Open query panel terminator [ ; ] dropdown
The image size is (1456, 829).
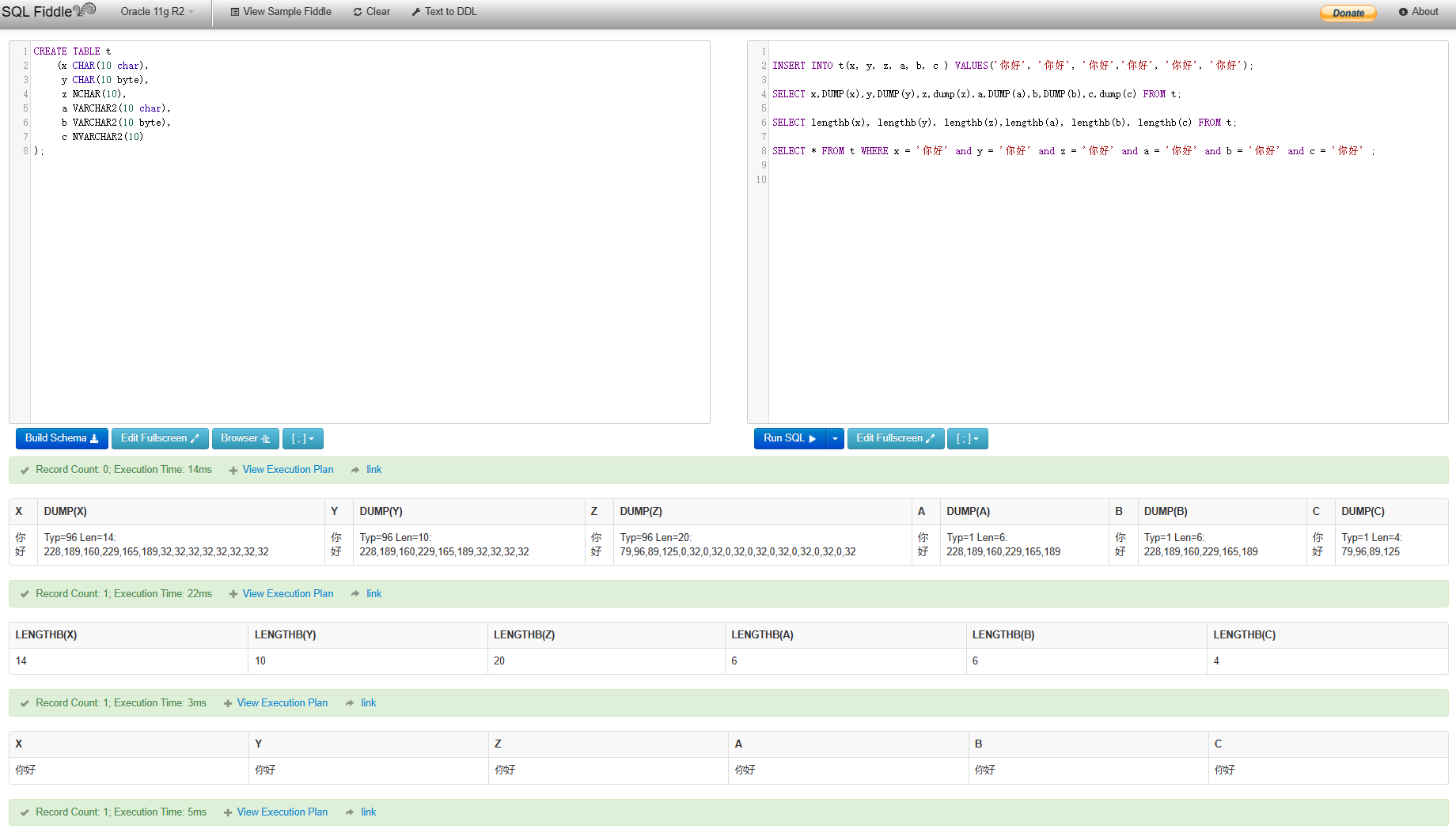[967, 438]
